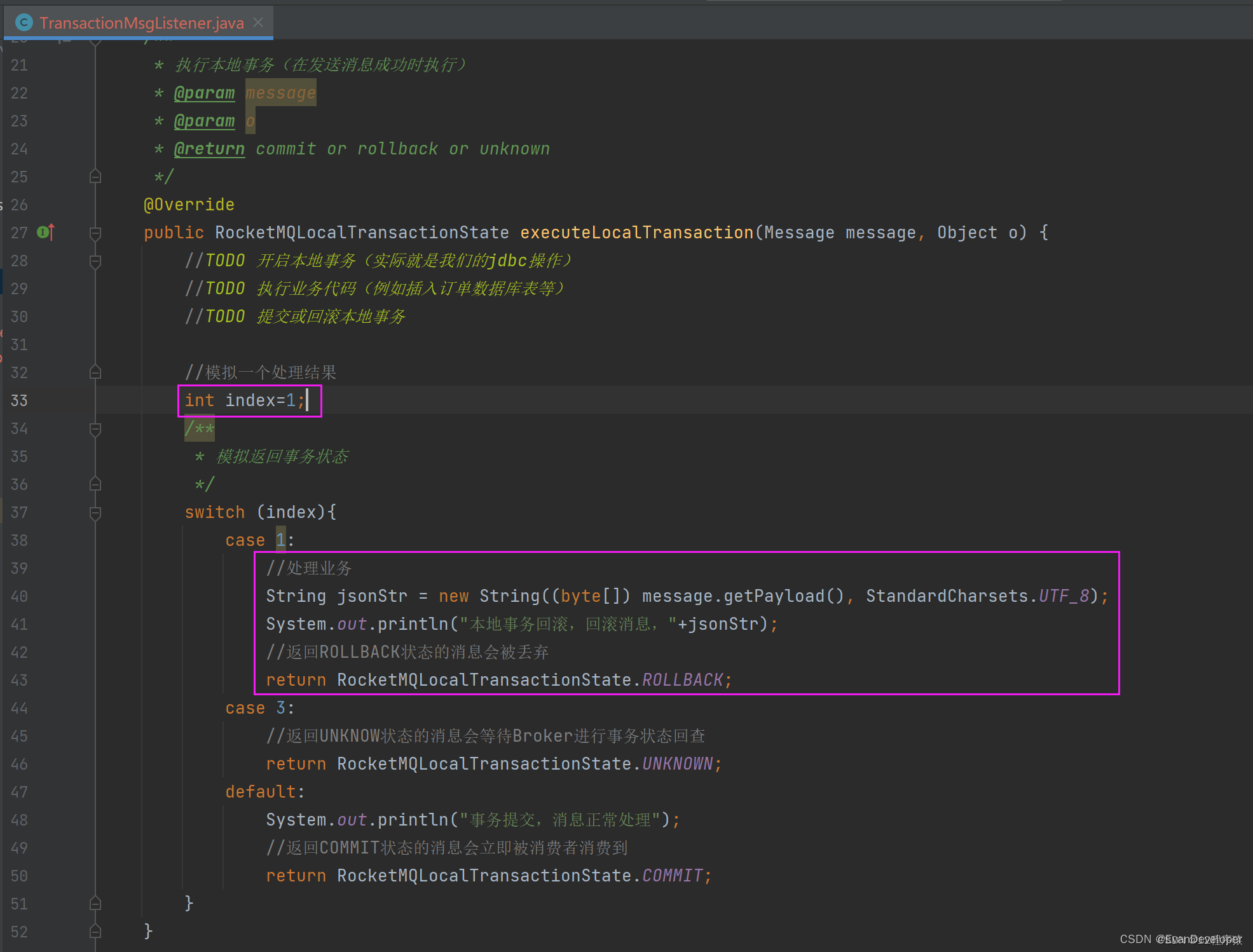Click the first TODO comment about jdbc
This screenshot has height=952, width=1253.
tap(378, 261)
